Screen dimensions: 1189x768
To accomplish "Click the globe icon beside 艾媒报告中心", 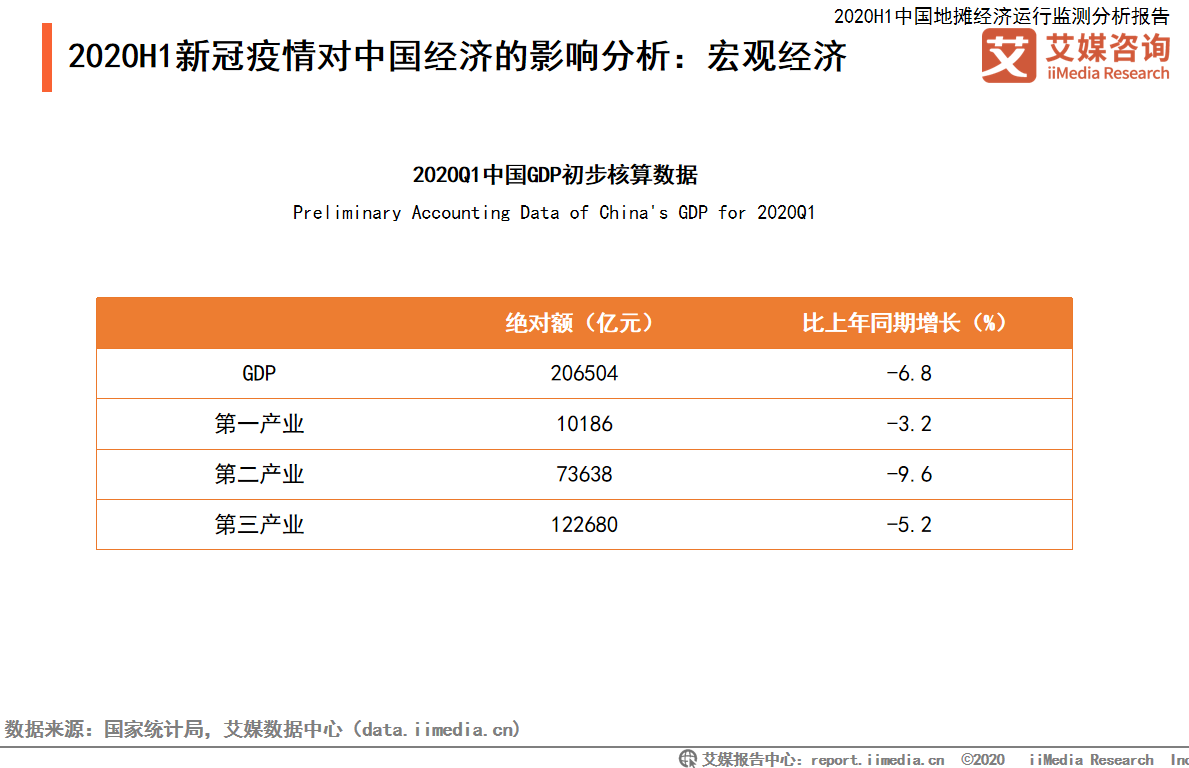I will point(688,758).
